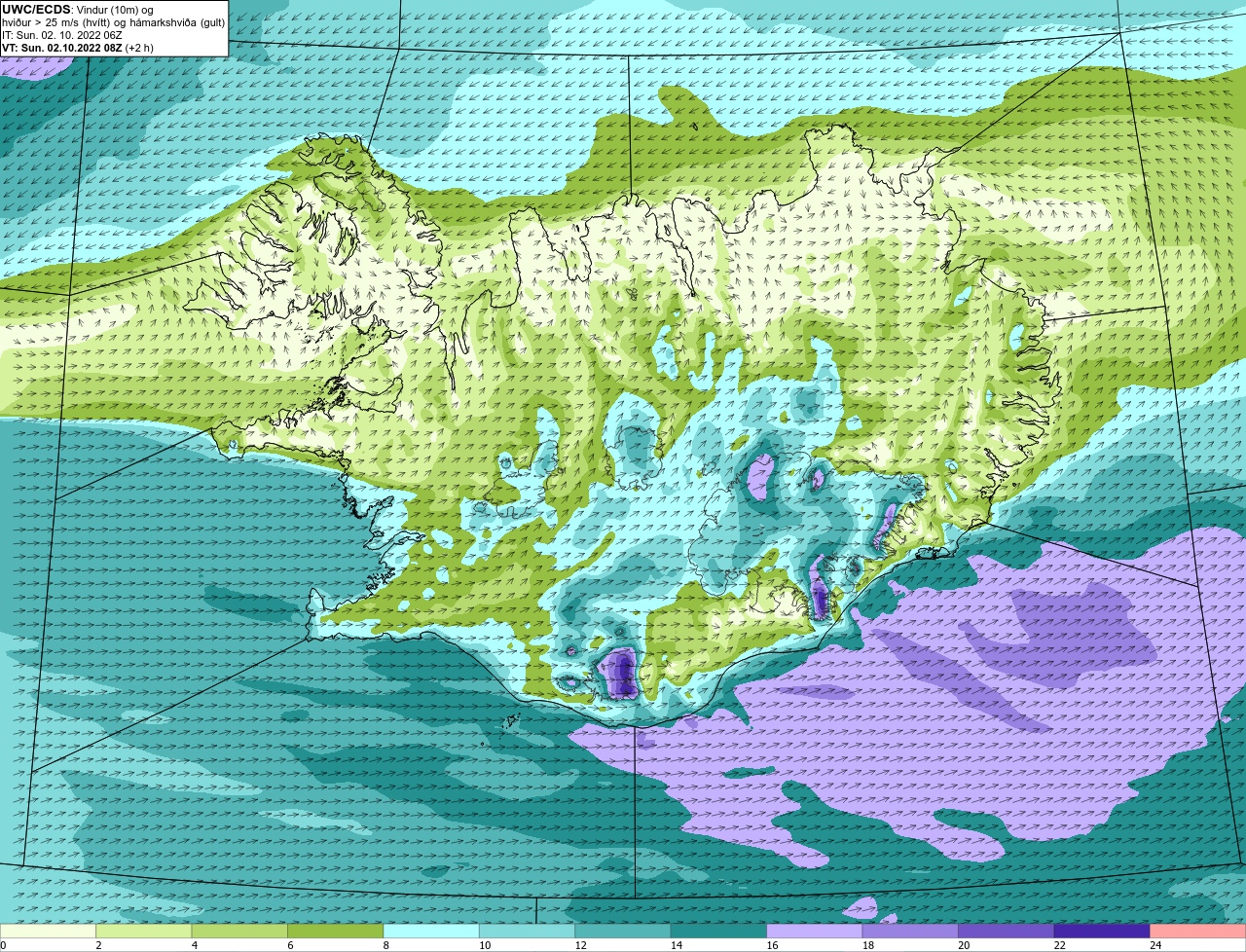Click the 4–6 m/s green scale swatch
1246x952 pixels.
point(239,931)
